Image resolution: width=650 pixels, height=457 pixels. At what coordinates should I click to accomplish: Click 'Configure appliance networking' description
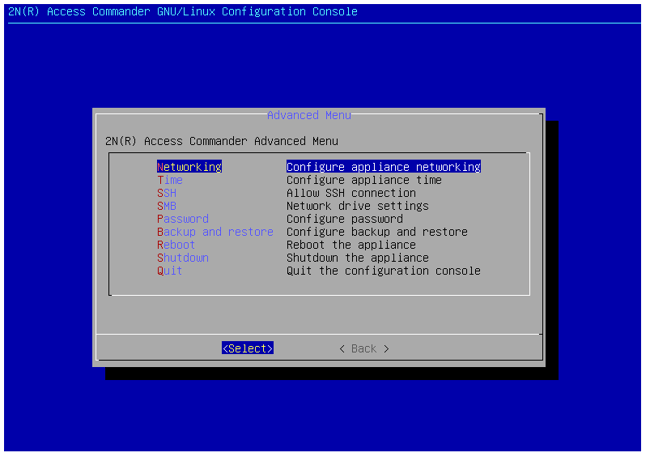[383, 167]
